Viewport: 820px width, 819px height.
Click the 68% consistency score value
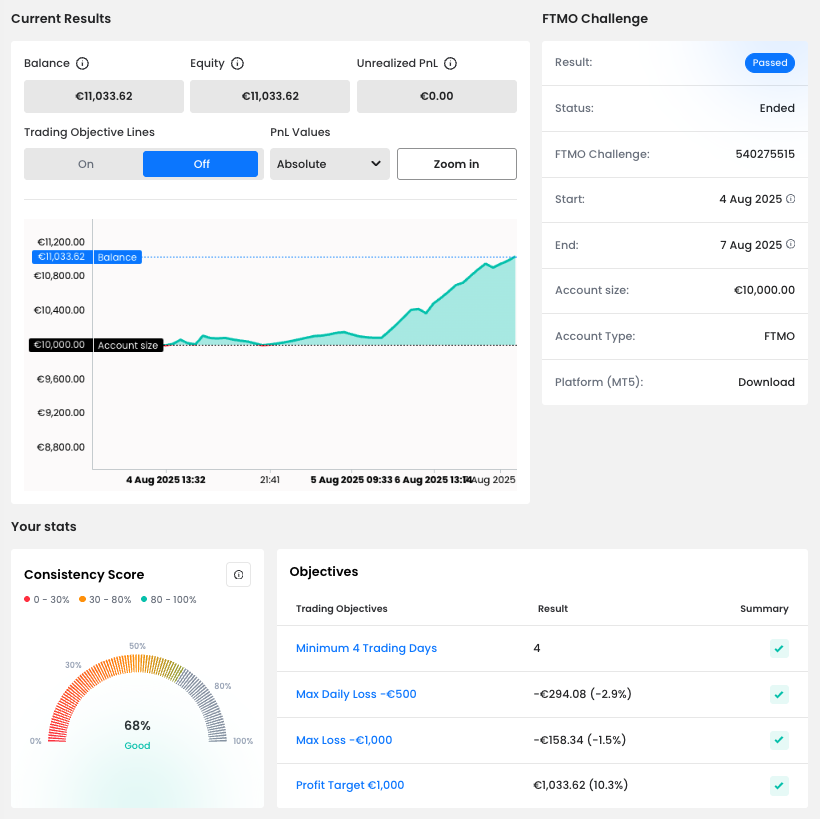tap(138, 726)
